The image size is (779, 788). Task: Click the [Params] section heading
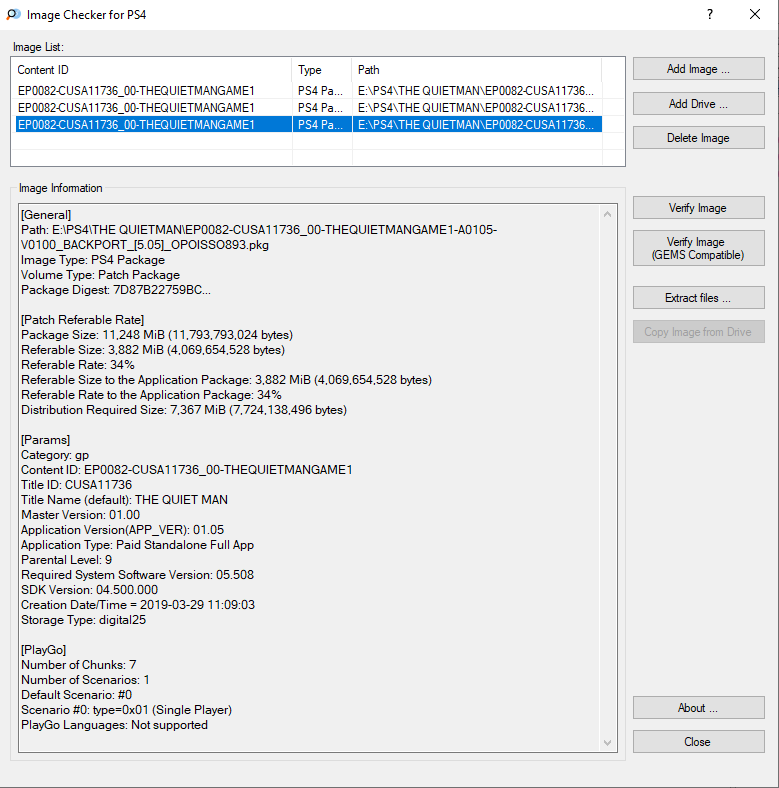45,440
